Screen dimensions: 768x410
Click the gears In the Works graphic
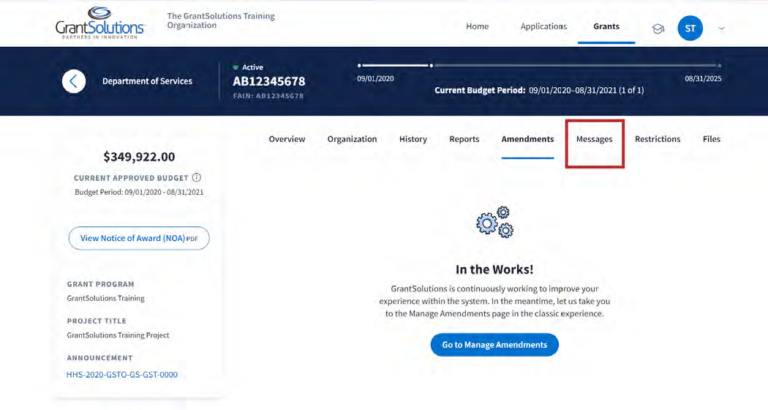(x=494, y=222)
